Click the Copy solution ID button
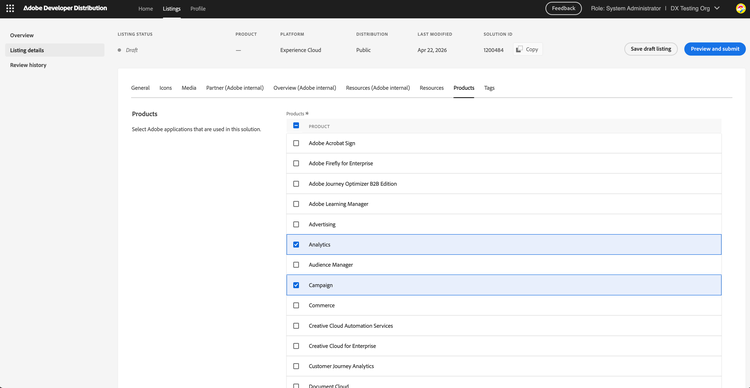This screenshot has width=750, height=388. [528, 49]
